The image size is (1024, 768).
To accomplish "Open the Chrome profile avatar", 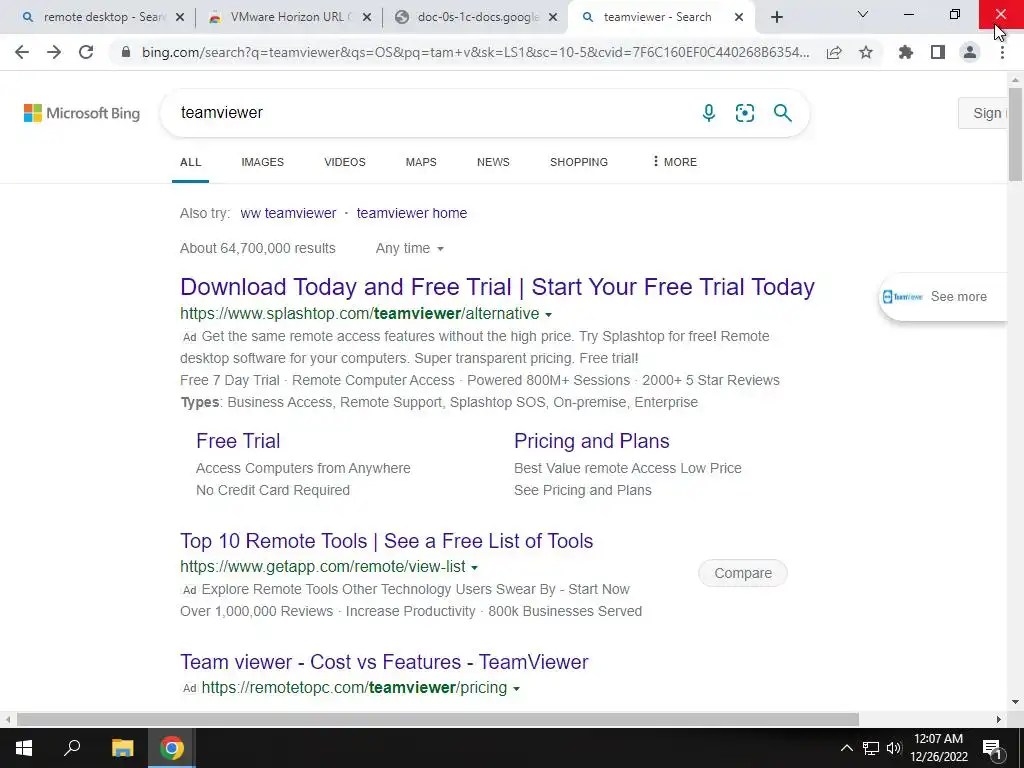I will coord(970,52).
